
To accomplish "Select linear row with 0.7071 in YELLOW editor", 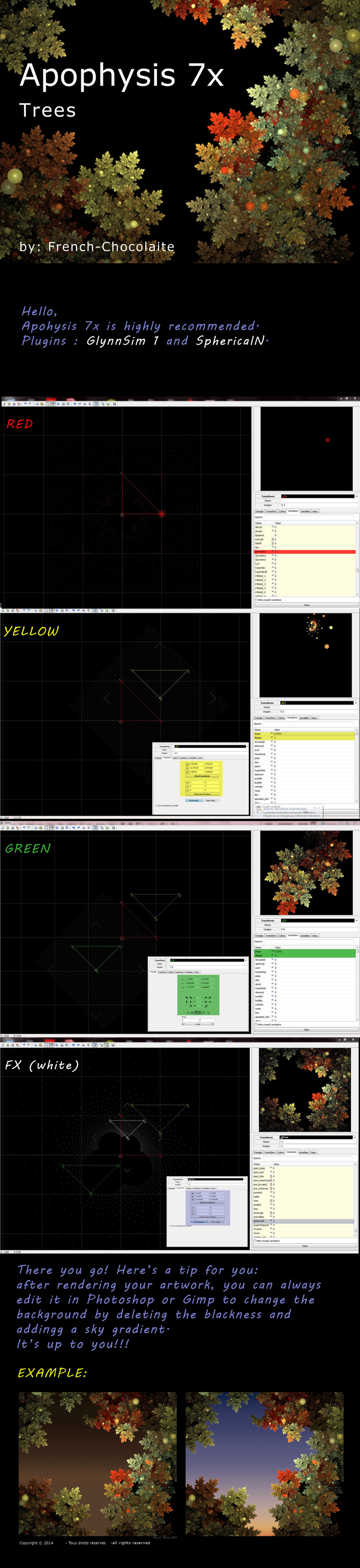I will pos(304,734).
